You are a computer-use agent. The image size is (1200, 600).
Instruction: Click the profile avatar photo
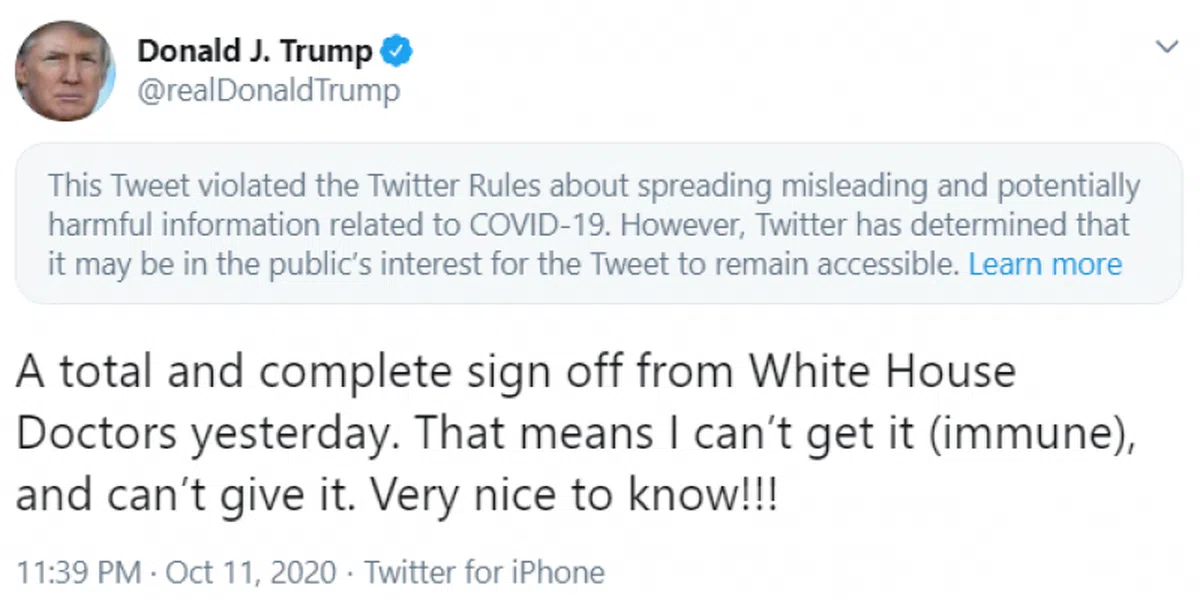pyautogui.click(x=65, y=70)
